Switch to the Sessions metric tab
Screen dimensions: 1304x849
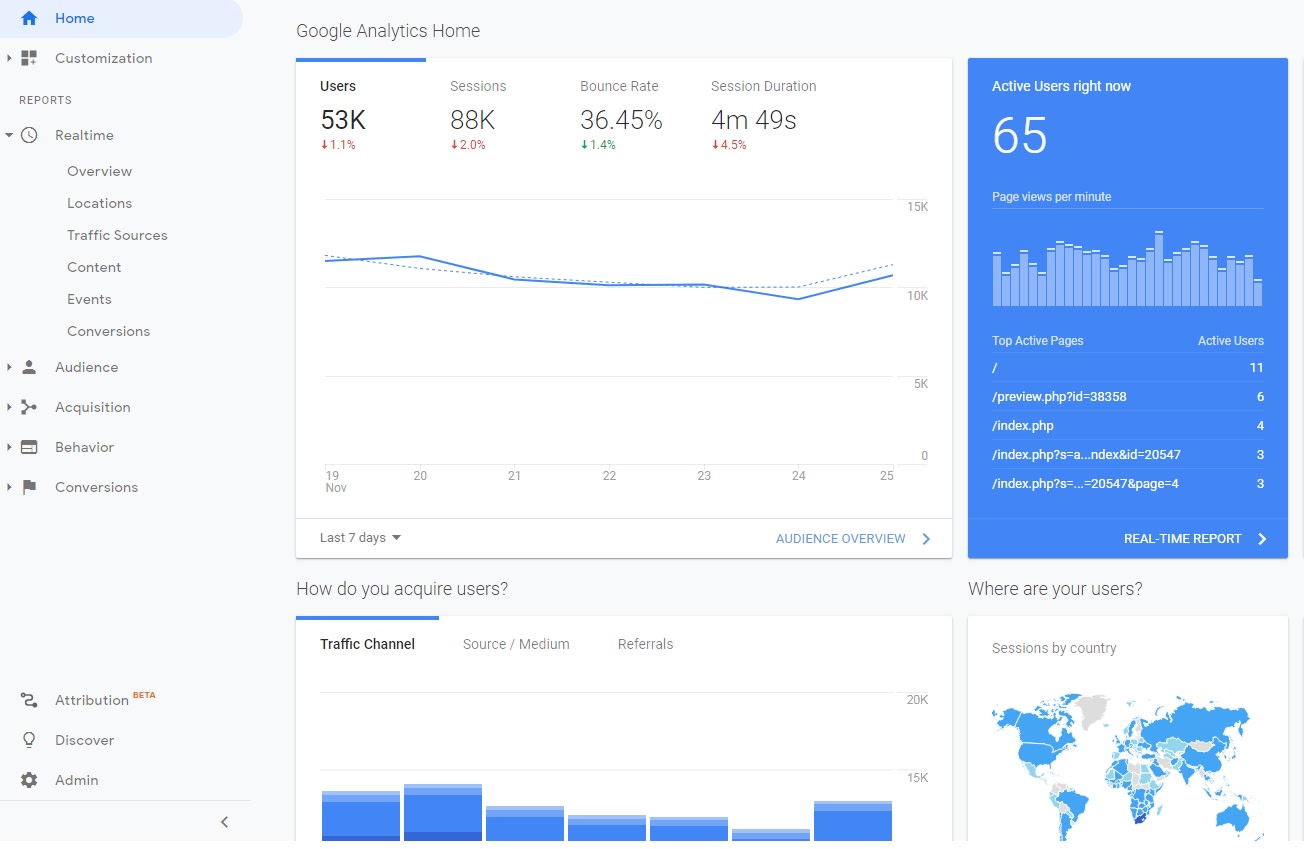pos(478,86)
